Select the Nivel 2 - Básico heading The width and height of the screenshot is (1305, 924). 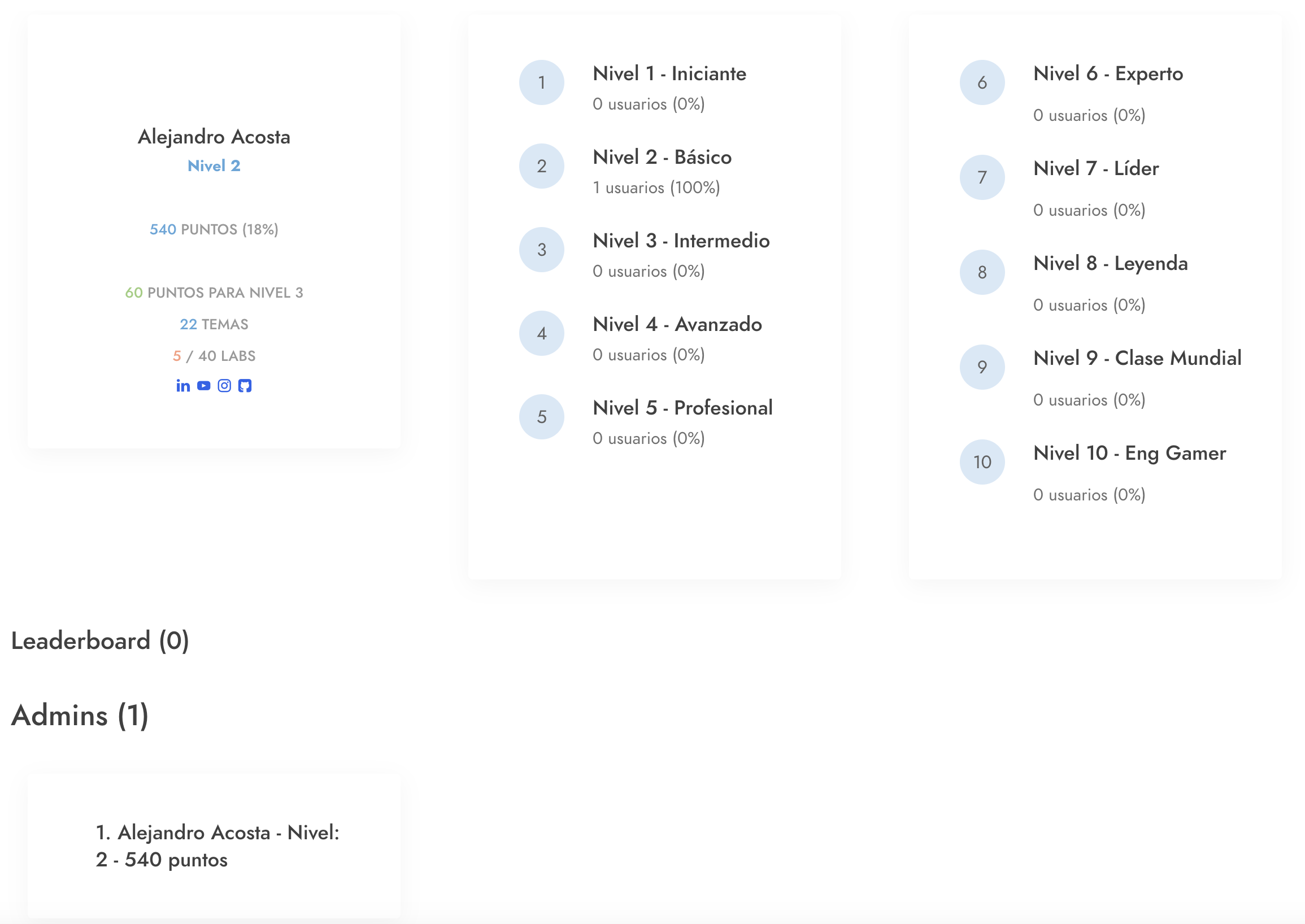(662, 158)
